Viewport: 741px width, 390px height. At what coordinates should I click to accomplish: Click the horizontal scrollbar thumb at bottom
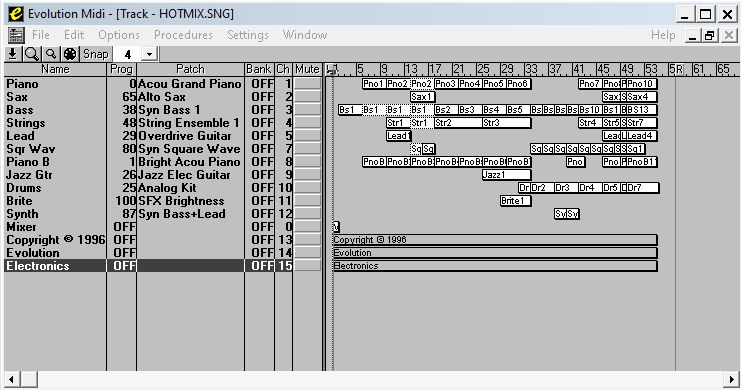click(x=29, y=379)
